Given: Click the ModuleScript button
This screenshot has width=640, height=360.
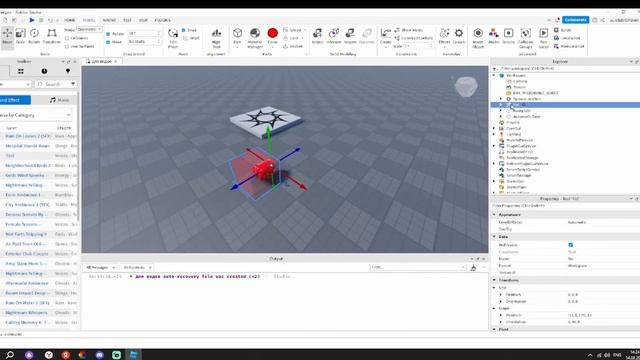Looking at the screenshot, I should tap(569, 46).
